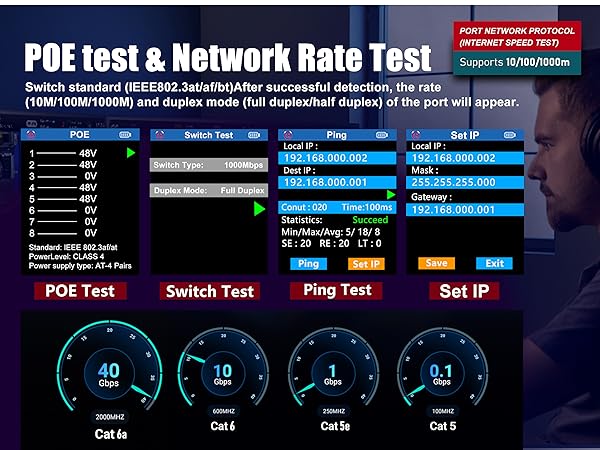Click POE line 5 showing 48V
Image resolution: width=600 pixels, height=450 pixels.
point(63,199)
